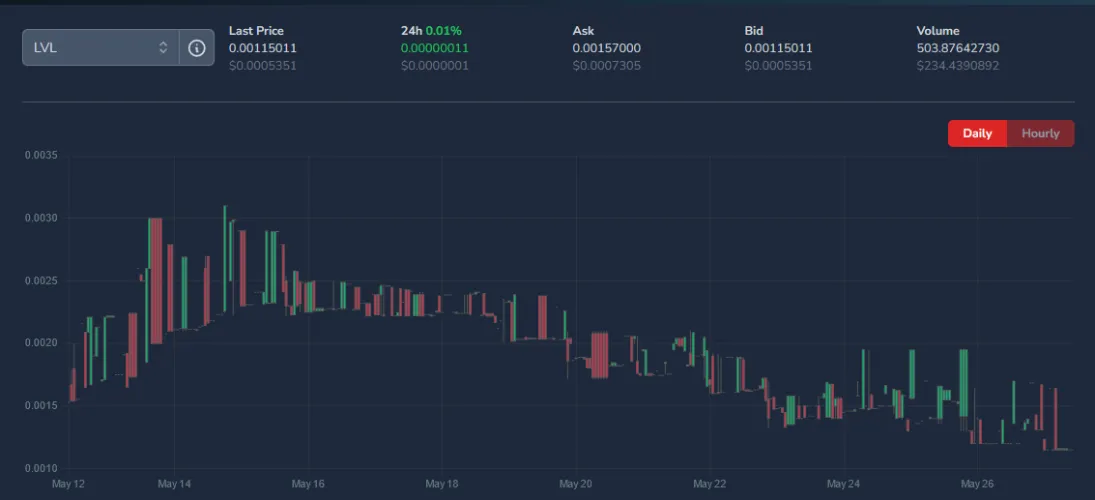Screen dimensions: 1095x500
Task: Click the Volume heading
Action: (x=938, y=31)
